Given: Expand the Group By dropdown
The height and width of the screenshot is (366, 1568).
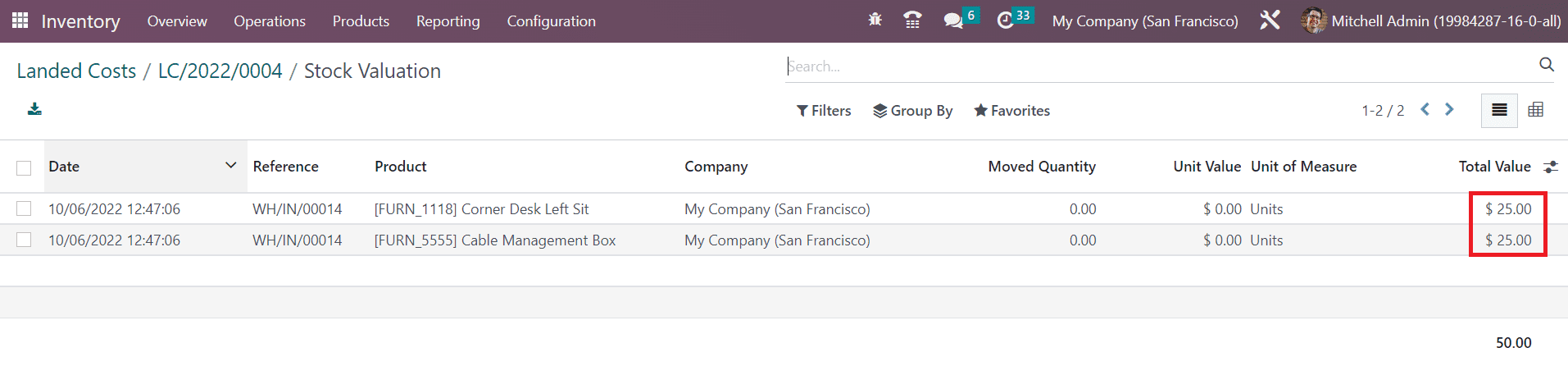Looking at the screenshot, I should 912,111.
